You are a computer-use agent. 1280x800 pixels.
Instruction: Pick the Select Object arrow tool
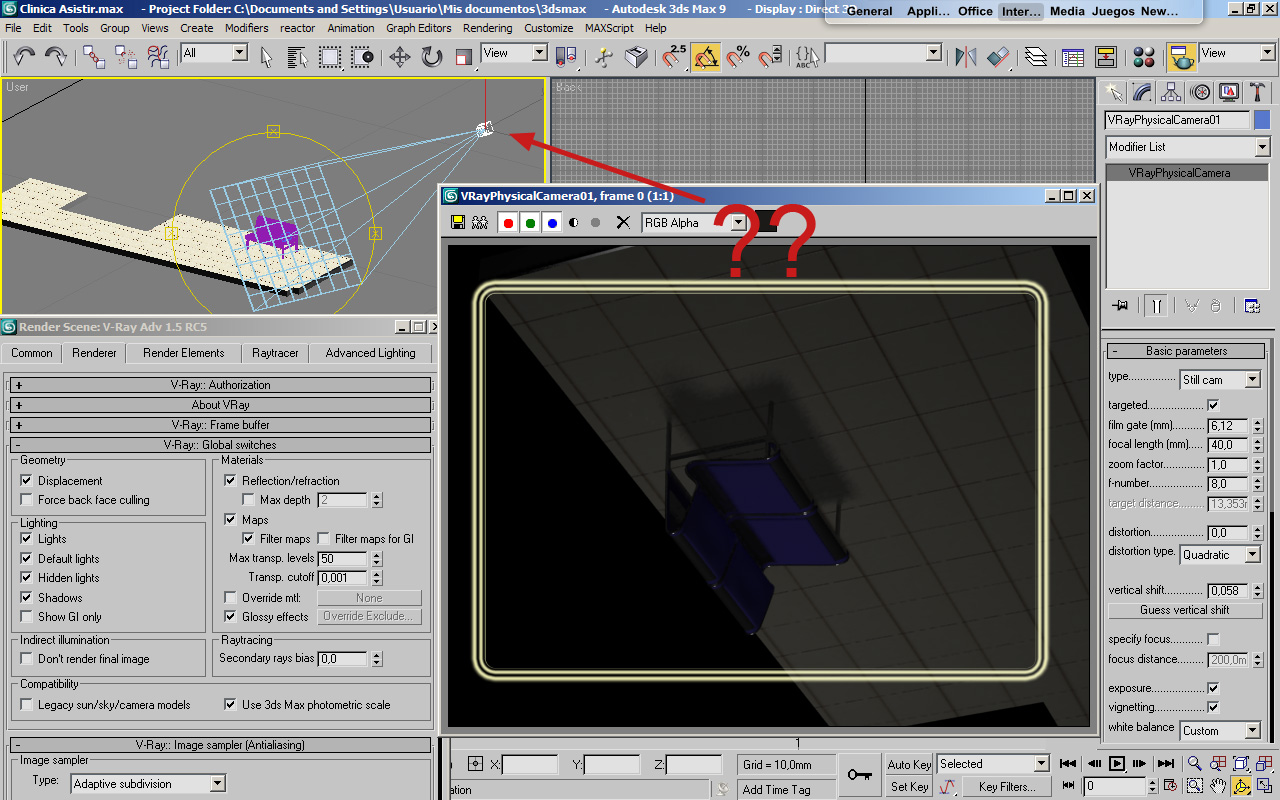[266, 56]
